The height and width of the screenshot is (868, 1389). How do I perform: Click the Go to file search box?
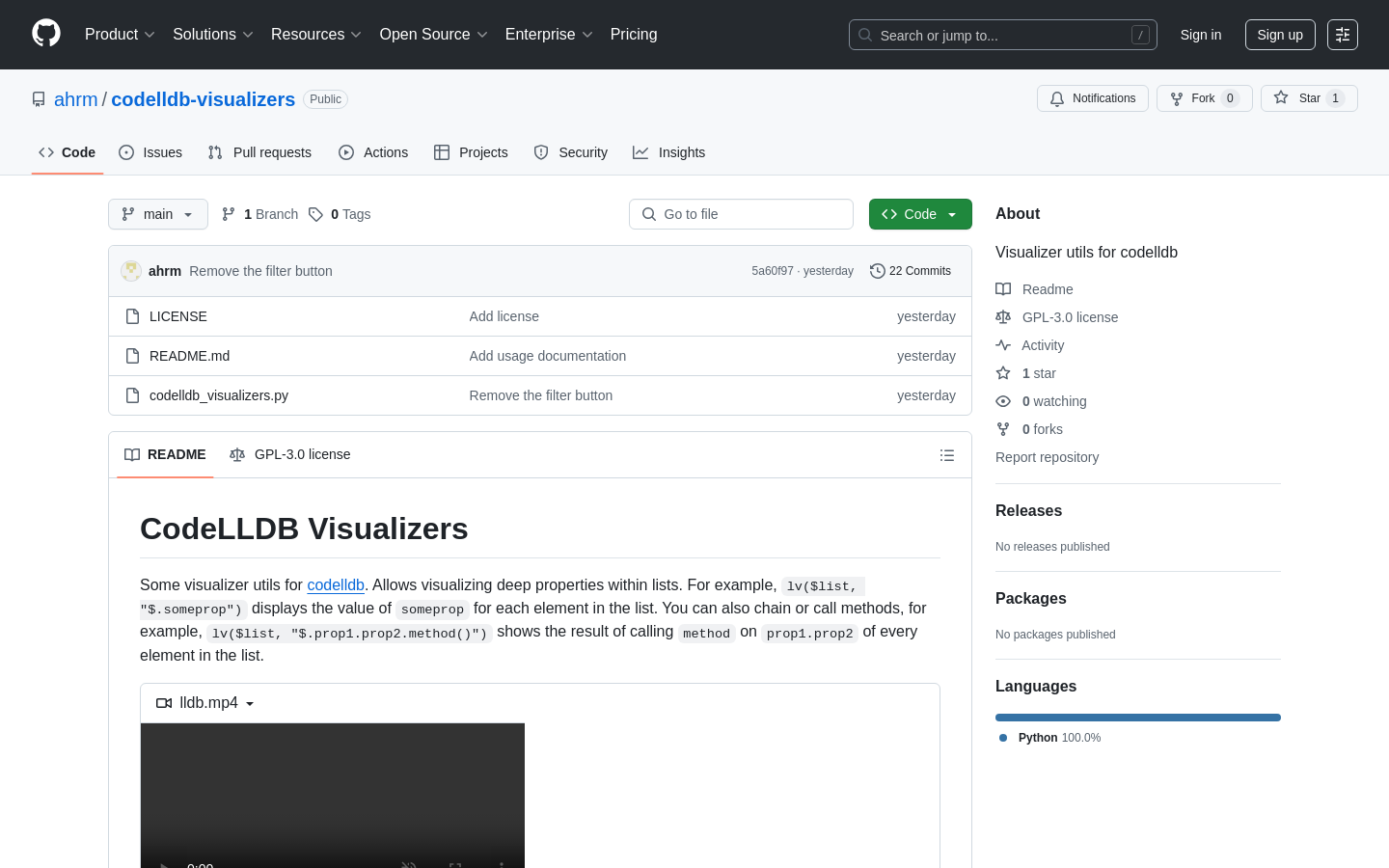[x=741, y=214]
